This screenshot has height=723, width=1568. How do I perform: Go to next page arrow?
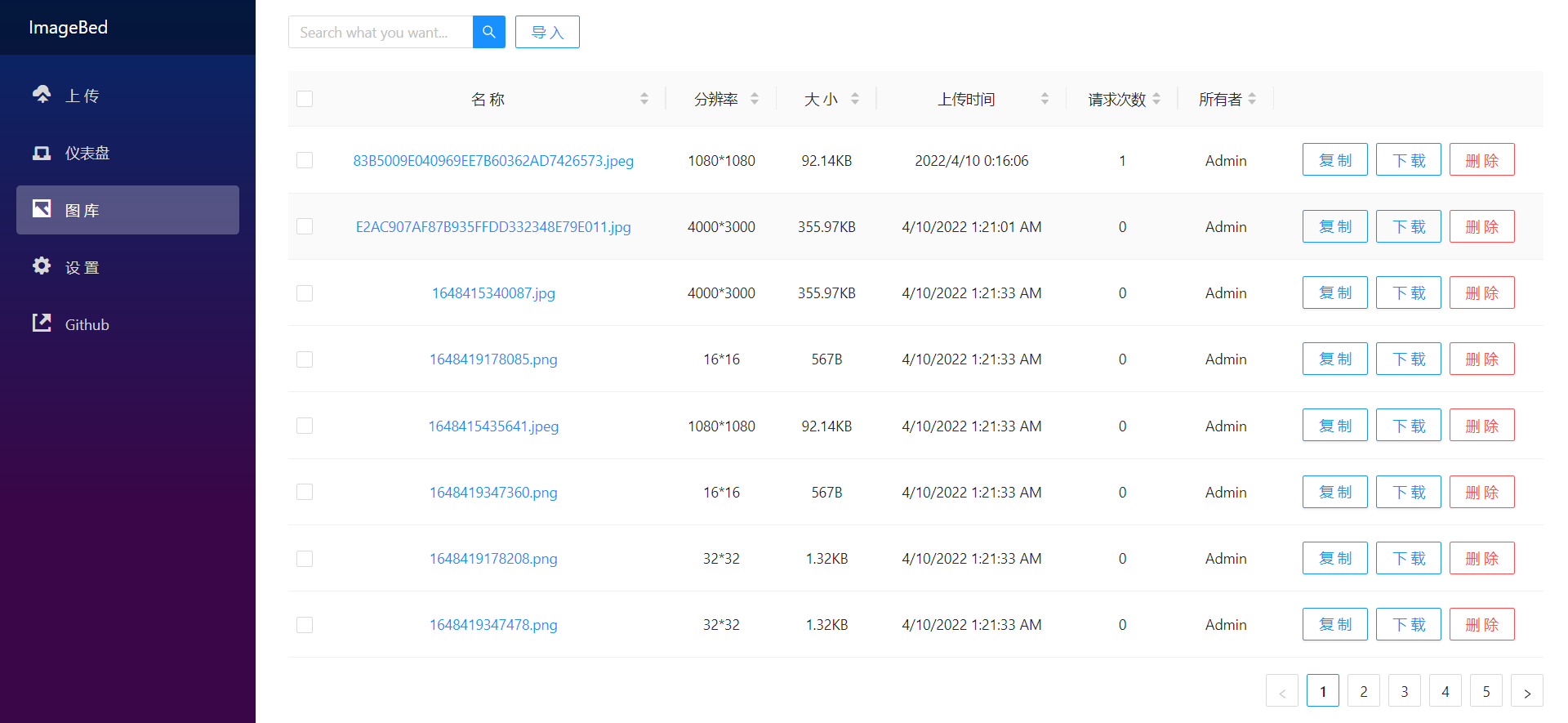(x=1527, y=691)
